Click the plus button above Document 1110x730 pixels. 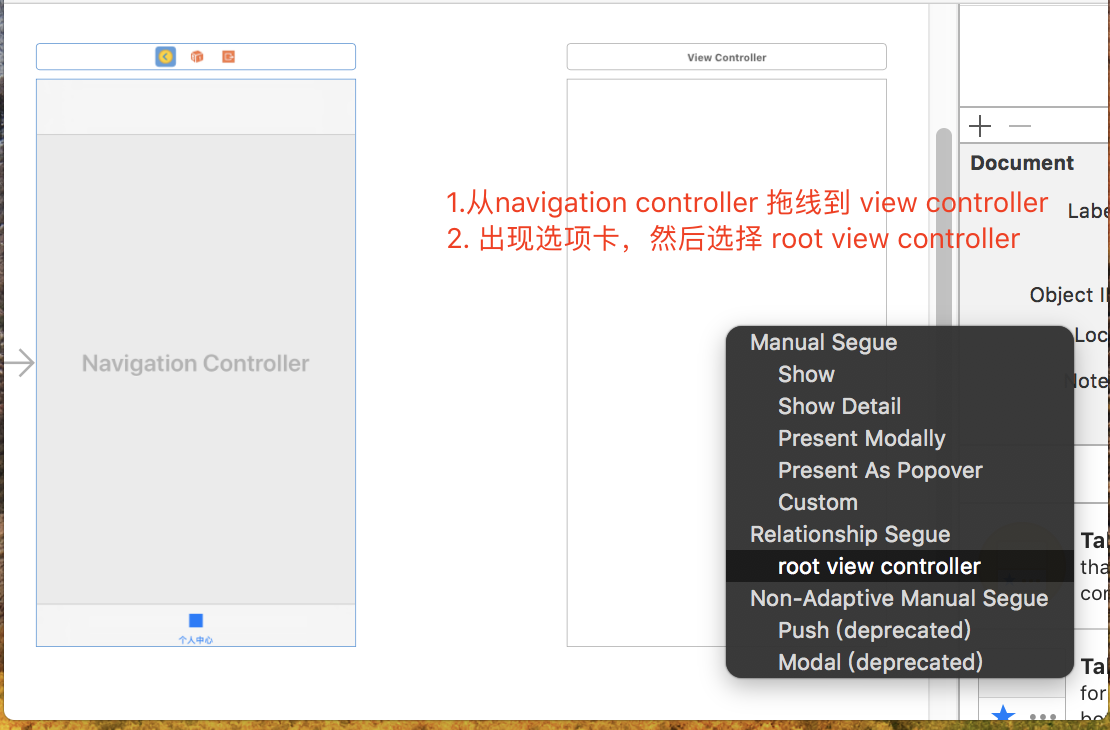pyautogui.click(x=980, y=126)
